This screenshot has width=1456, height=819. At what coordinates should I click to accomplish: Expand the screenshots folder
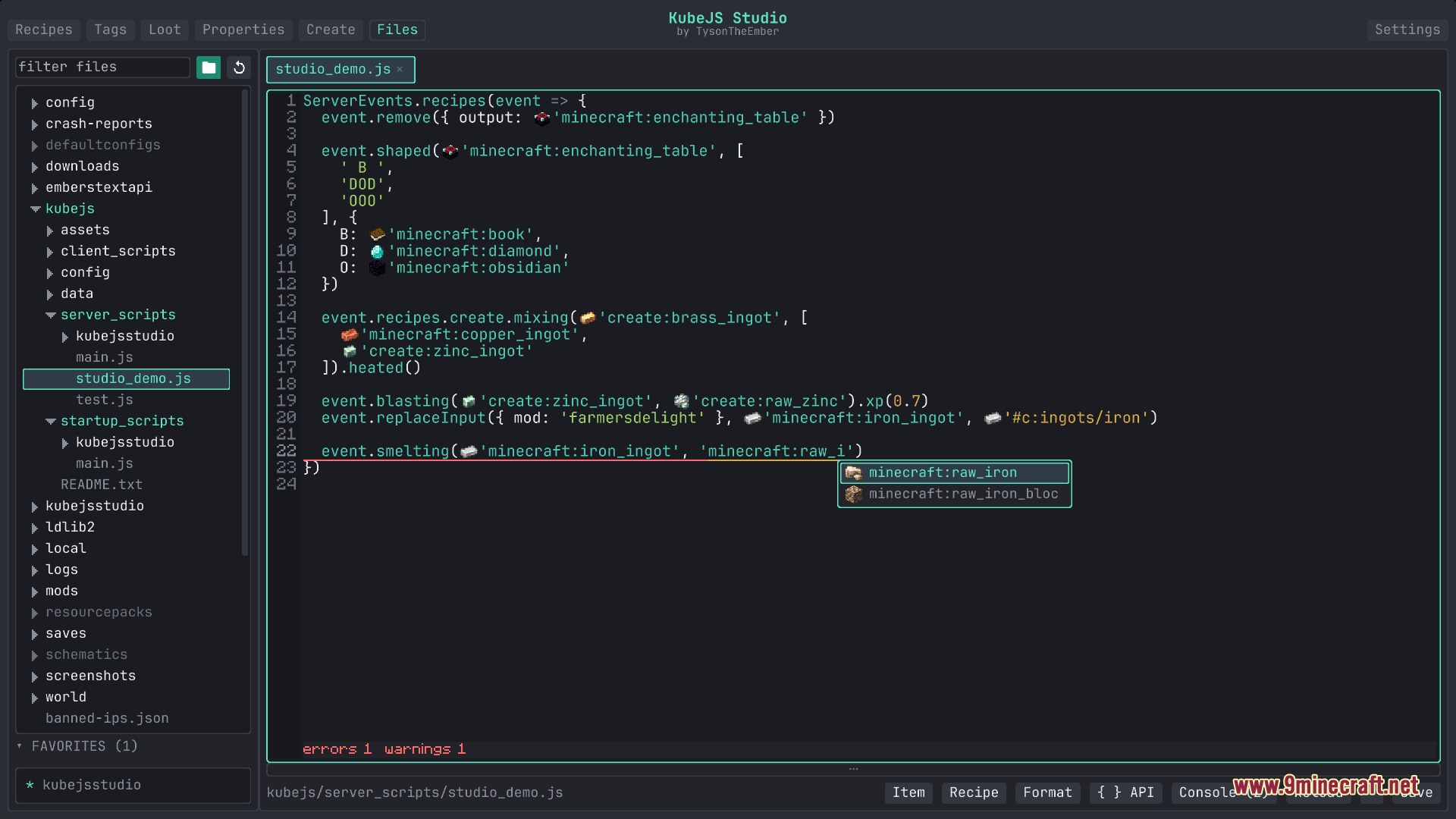click(35, 676)
